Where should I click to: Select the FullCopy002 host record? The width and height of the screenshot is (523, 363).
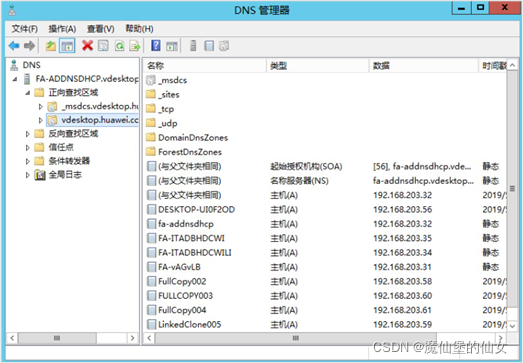325,281
